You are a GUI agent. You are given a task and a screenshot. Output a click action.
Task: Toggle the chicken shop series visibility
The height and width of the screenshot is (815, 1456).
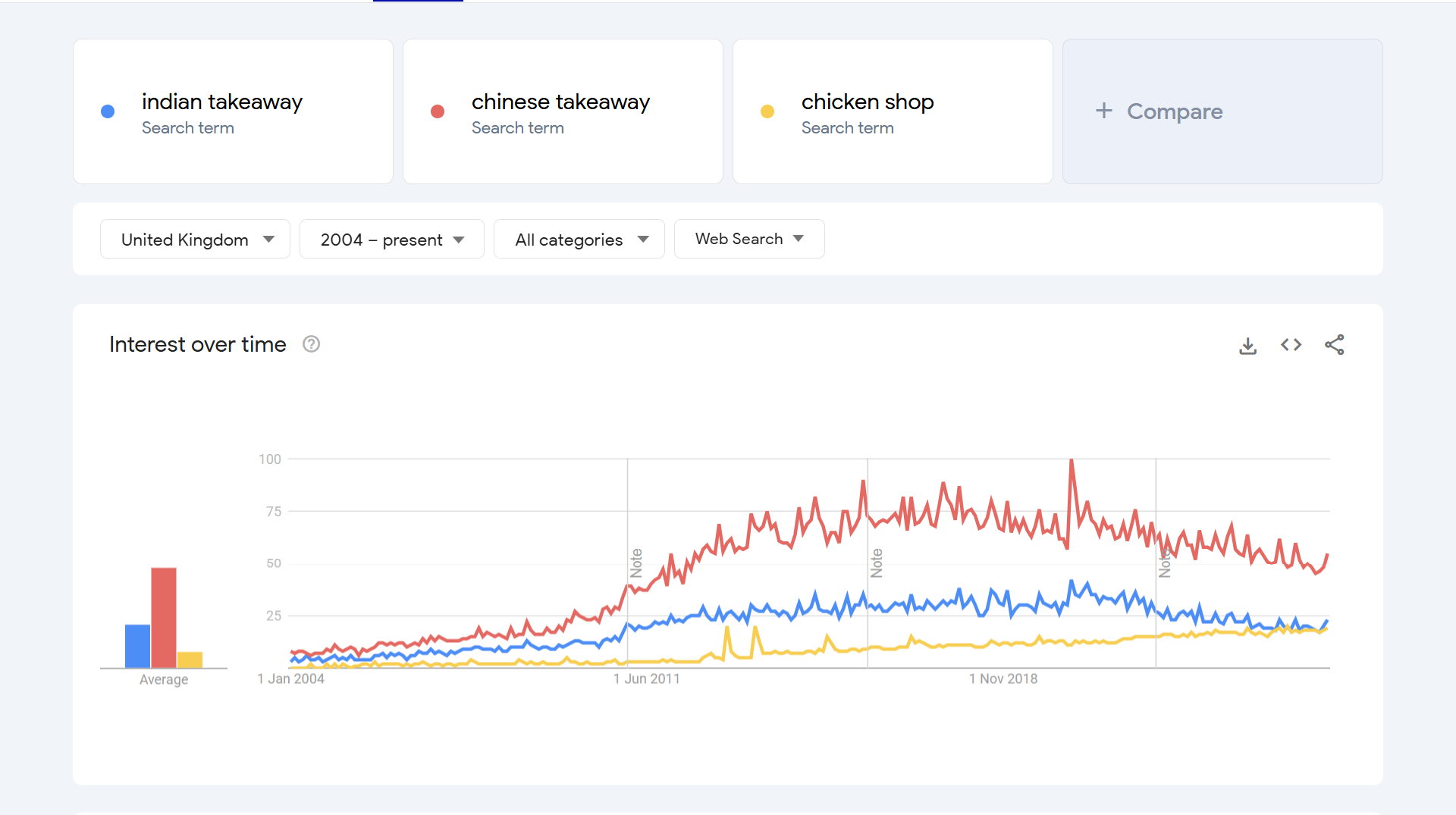pos(767,111)
